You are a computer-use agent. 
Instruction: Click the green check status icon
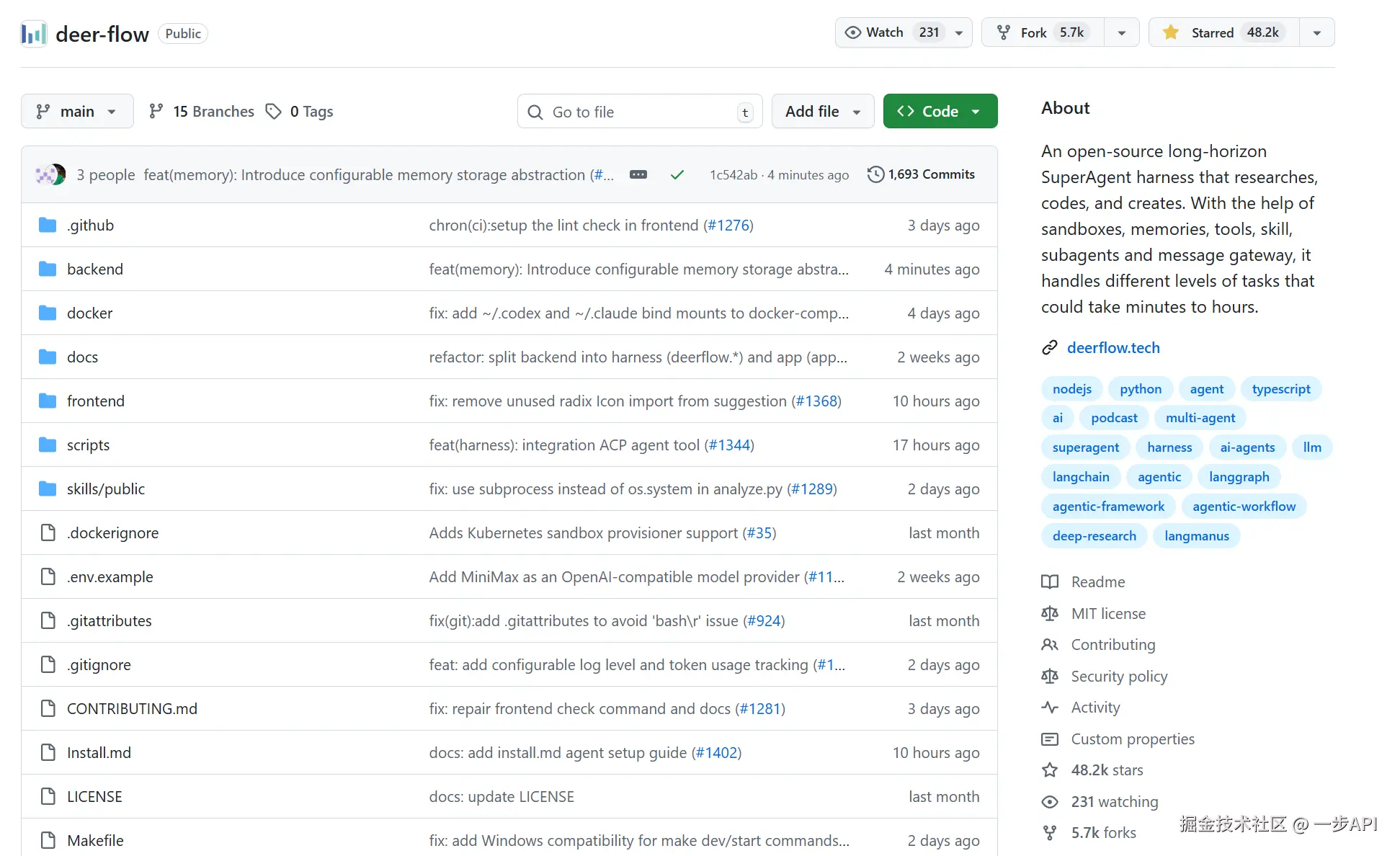677,175
